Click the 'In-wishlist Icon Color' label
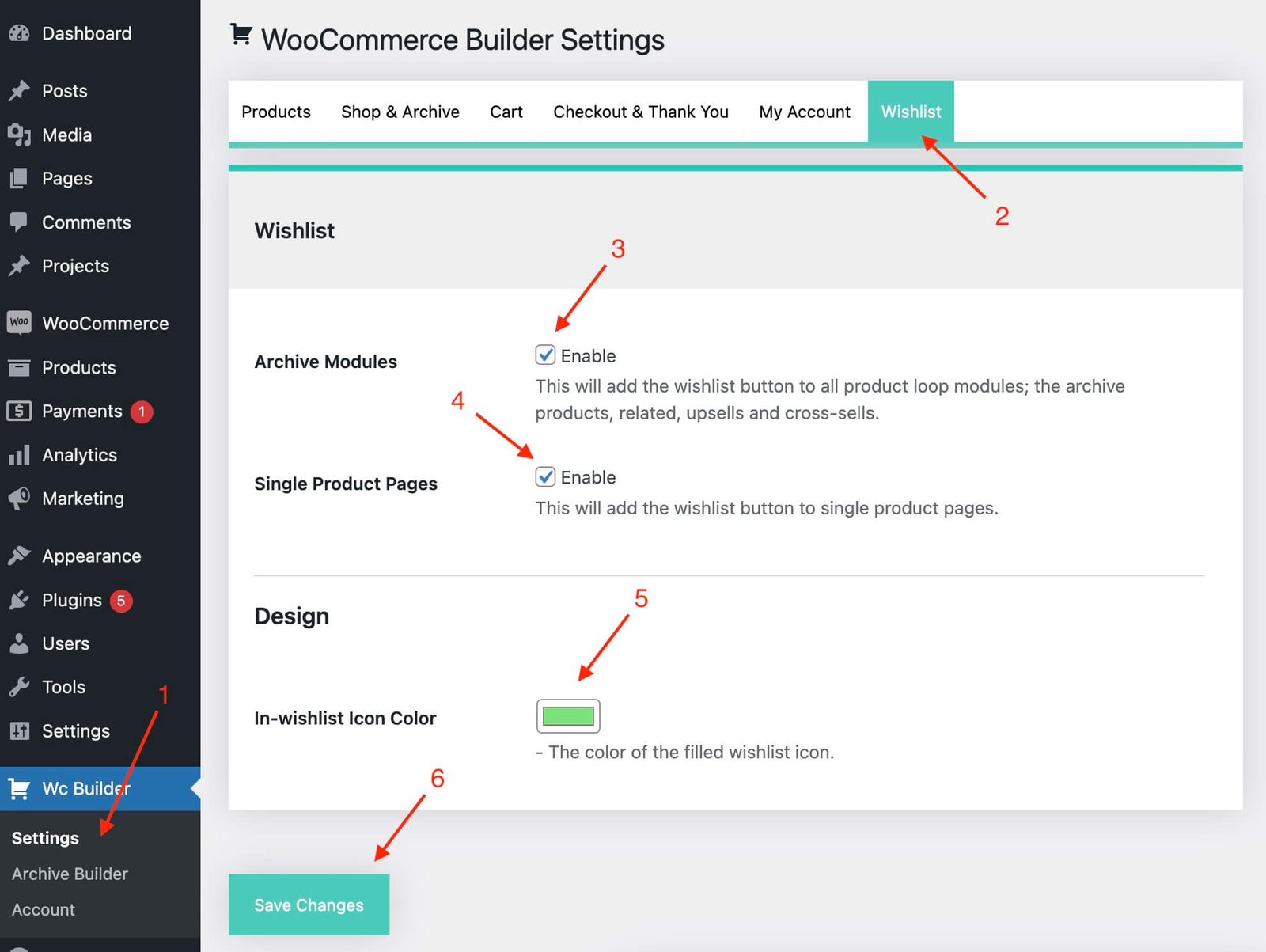The image size is (1266, 952). (x=345, y=718)
